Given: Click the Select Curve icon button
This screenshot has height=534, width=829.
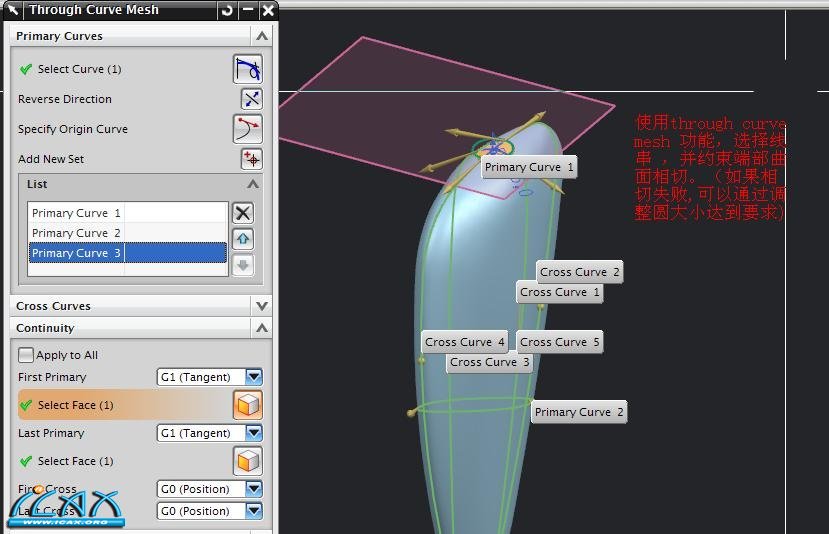Looking at the screenshot, I should [x=247, y=69].
